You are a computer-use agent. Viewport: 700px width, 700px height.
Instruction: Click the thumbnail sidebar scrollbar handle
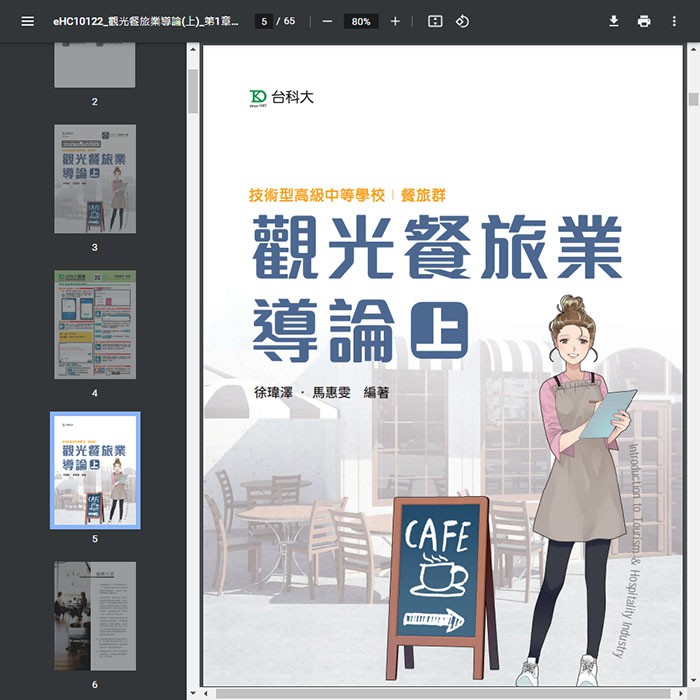point(193,90)
